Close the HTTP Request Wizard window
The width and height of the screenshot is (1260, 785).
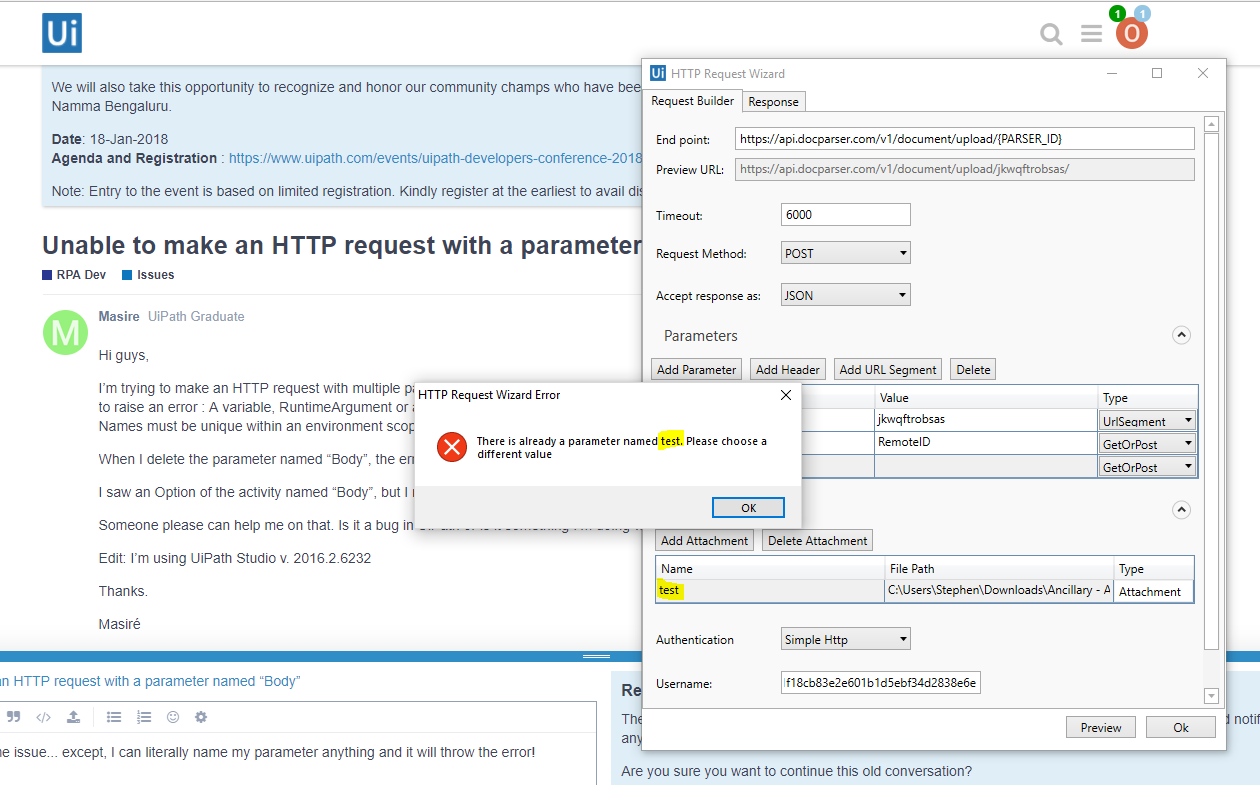1203,73
